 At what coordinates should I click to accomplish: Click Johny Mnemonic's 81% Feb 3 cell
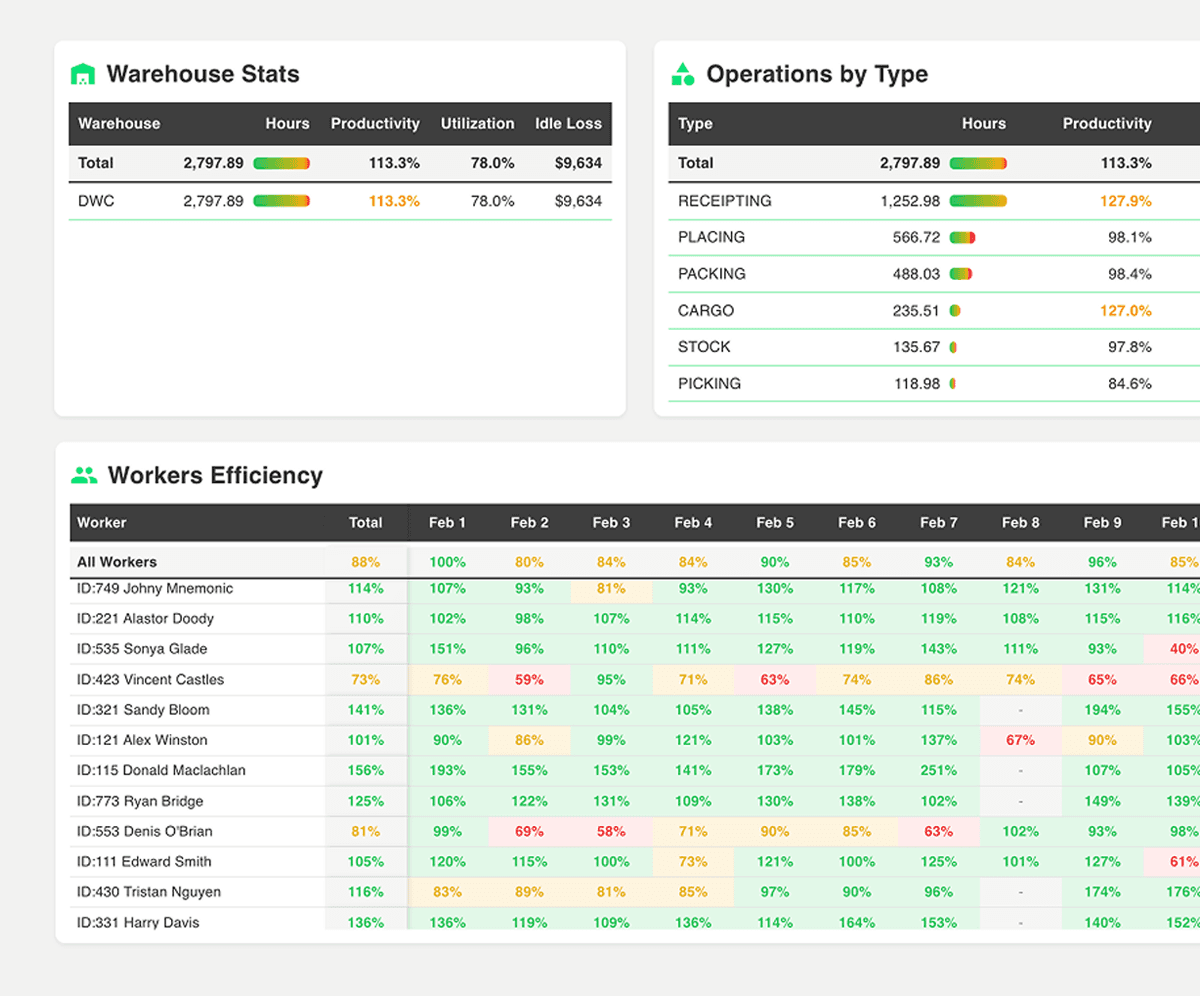tap(611, 589)
